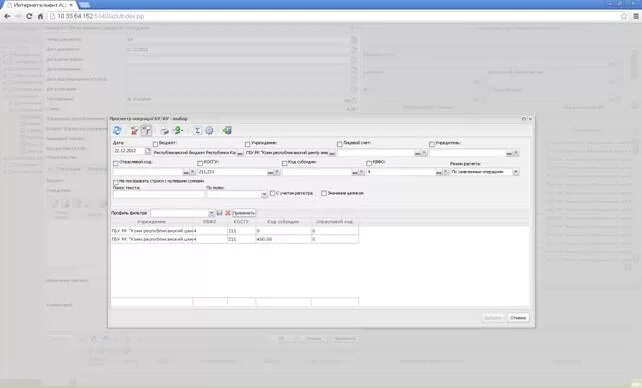Go back using the browser back arrow

pos(7,16)
